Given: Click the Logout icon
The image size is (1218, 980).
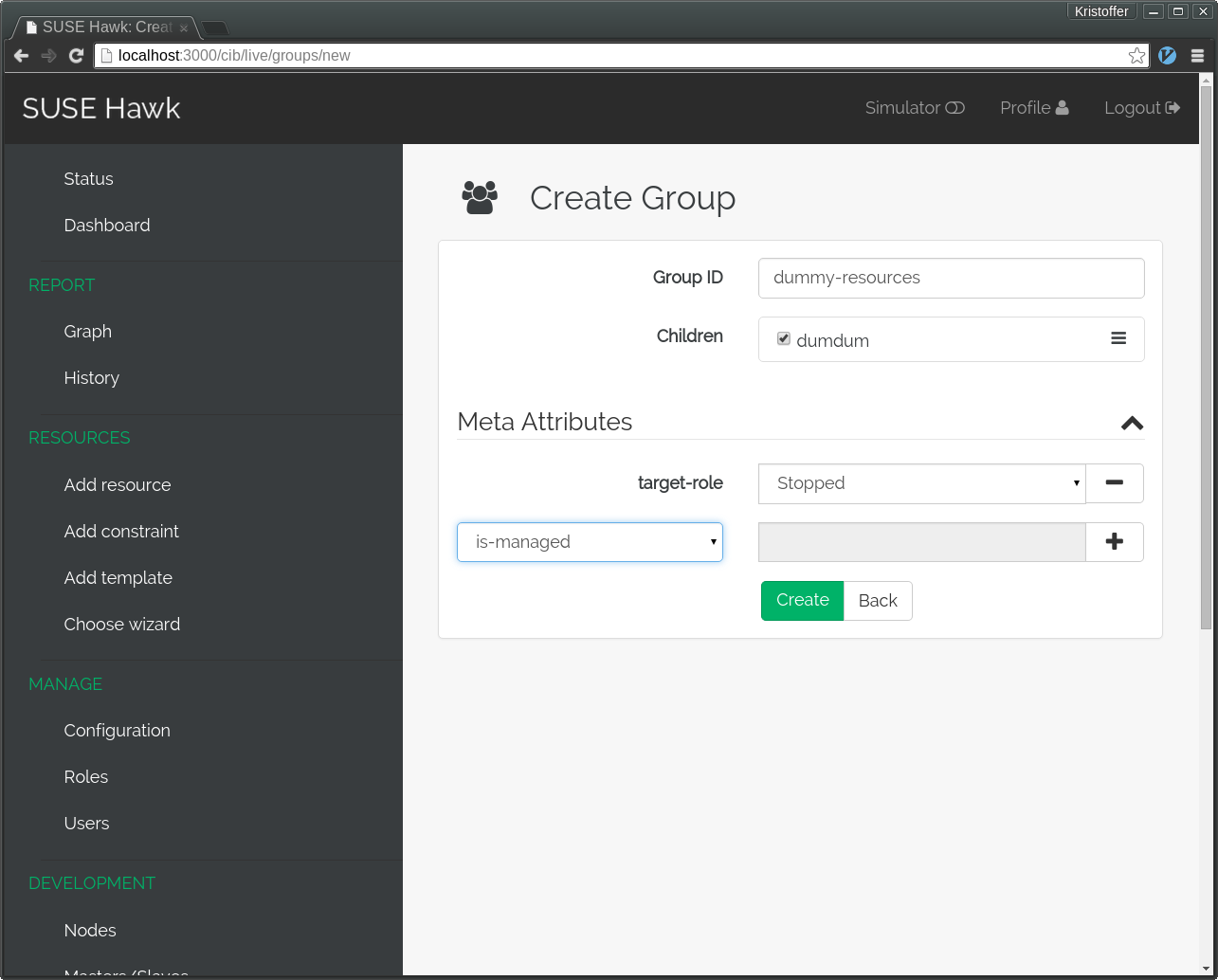Looking at the screenshot, I should [1174, 107].
